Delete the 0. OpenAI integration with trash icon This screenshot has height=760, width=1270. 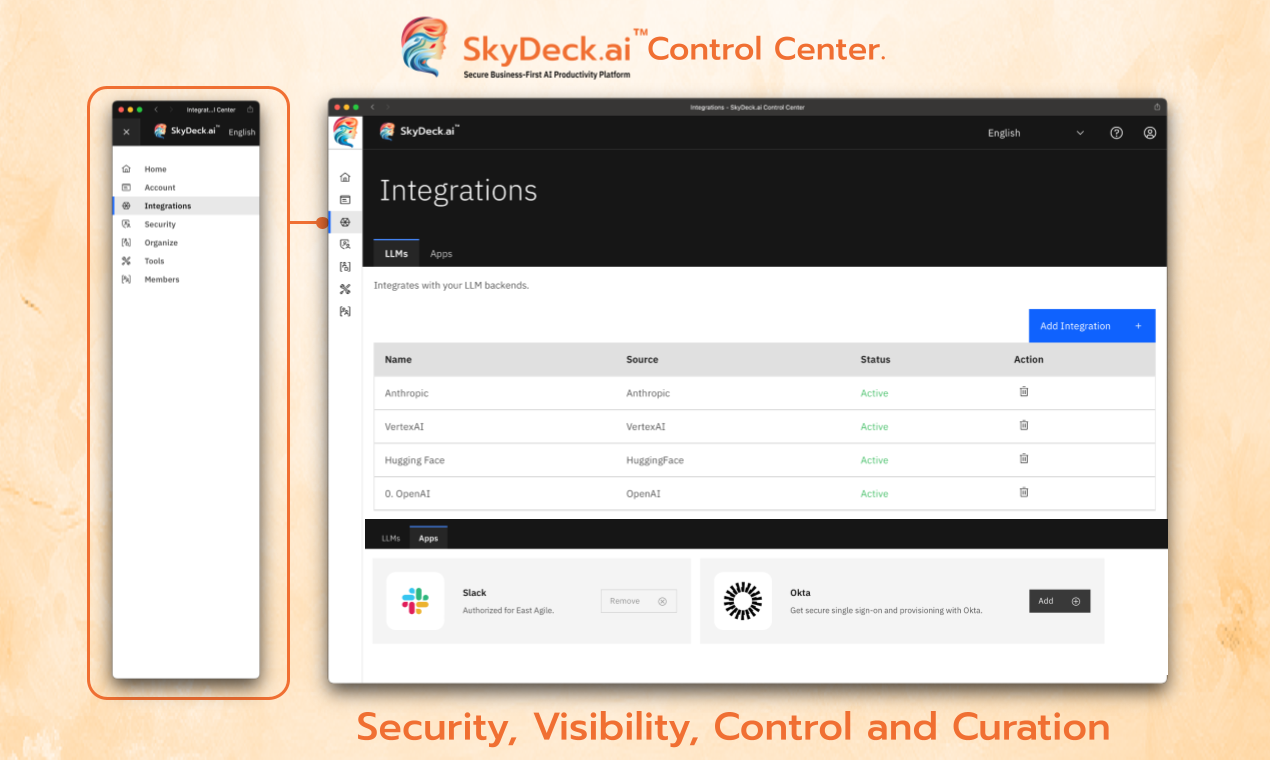tap(1024, 492)
